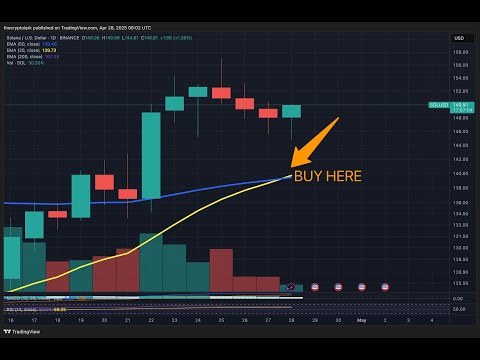The height and width of the screenshot is (360, 480).
Task: Select the EMA (200, close) legend row
Action: (x=33, y=57)
